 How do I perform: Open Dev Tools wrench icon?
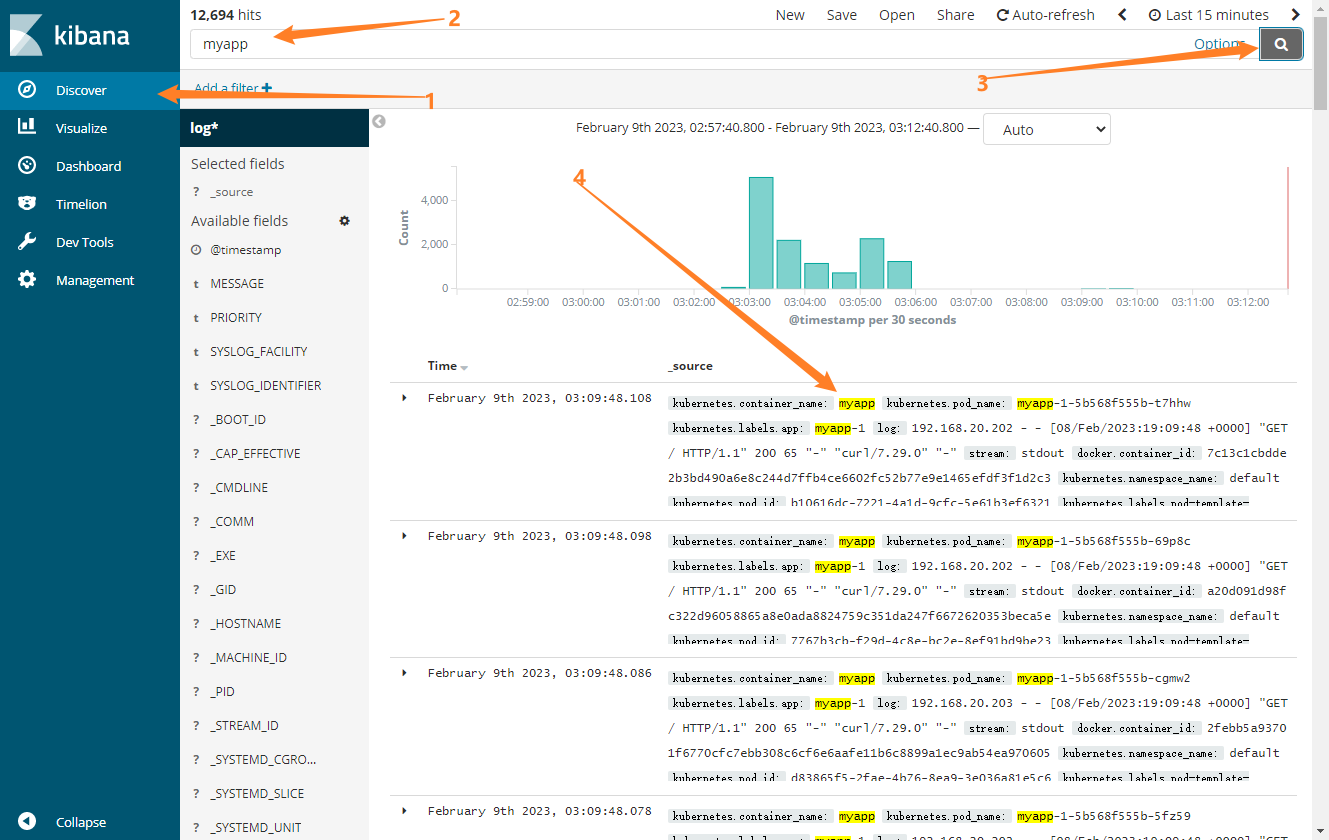[28, 242]
